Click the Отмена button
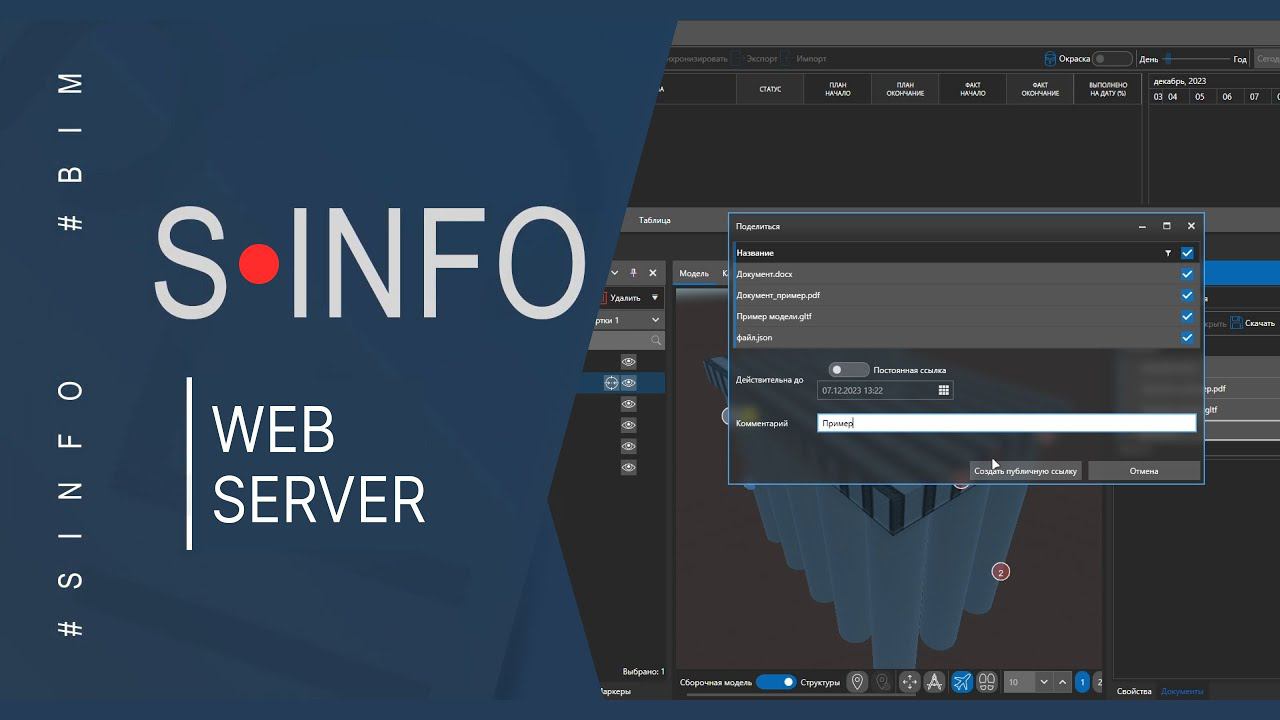The image size is (1280, 720). (1144, 471)
